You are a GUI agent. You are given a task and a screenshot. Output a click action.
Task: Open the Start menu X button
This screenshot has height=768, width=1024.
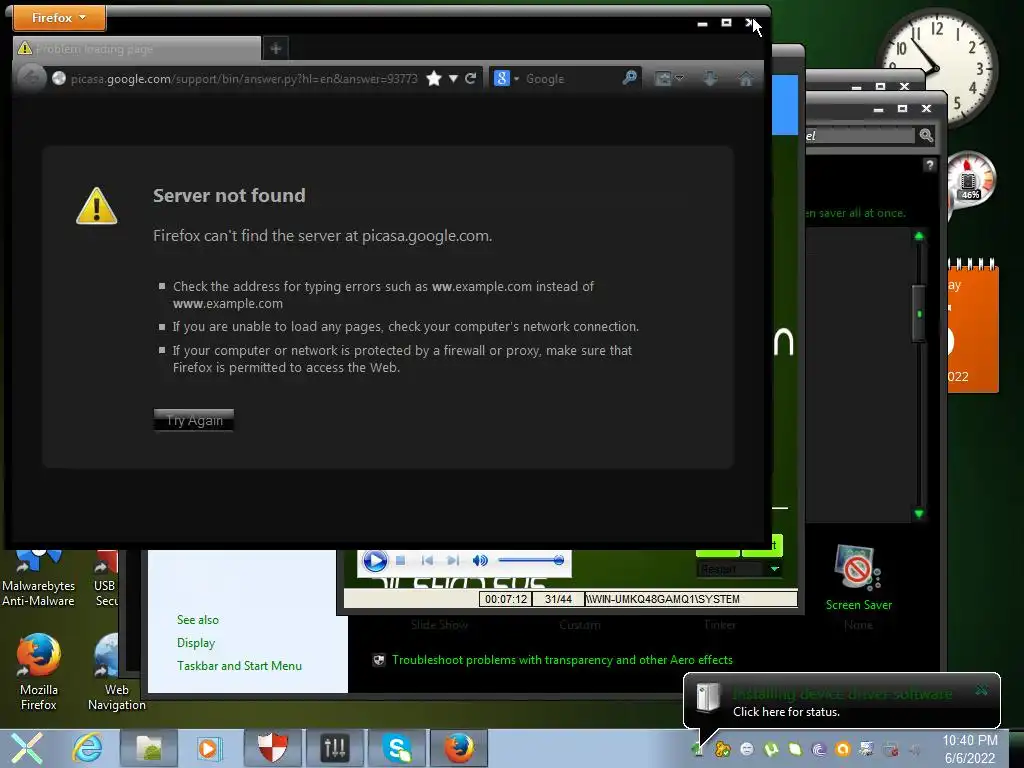tap(27, 748)
